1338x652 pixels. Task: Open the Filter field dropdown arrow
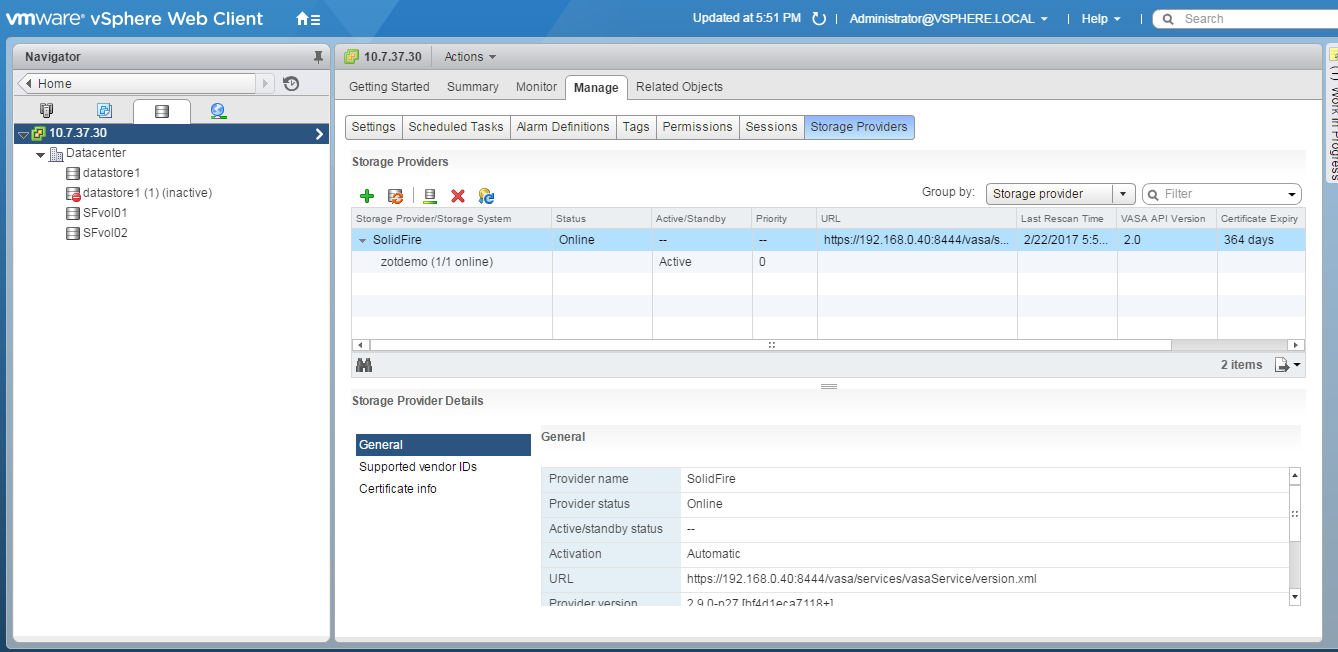(1293, 194)
